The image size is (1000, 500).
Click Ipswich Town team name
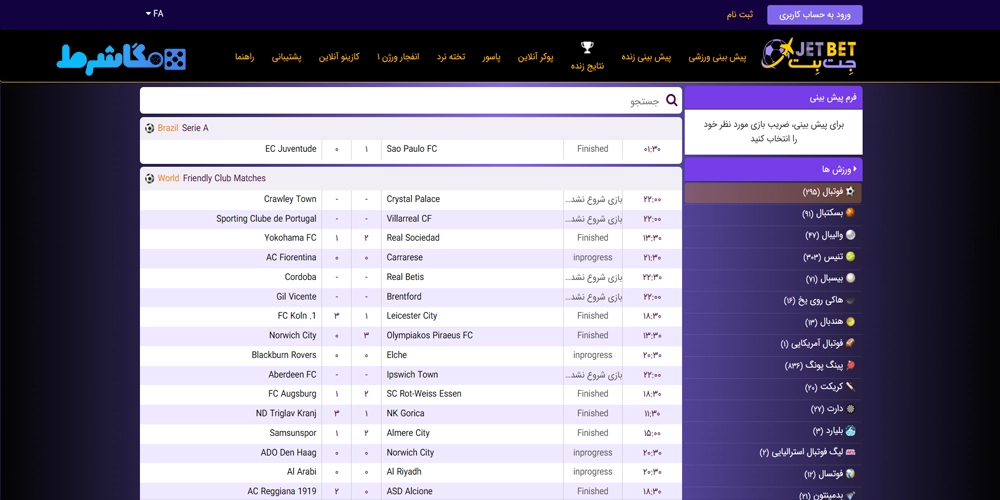pyautogui.click(x=412, y=374)
